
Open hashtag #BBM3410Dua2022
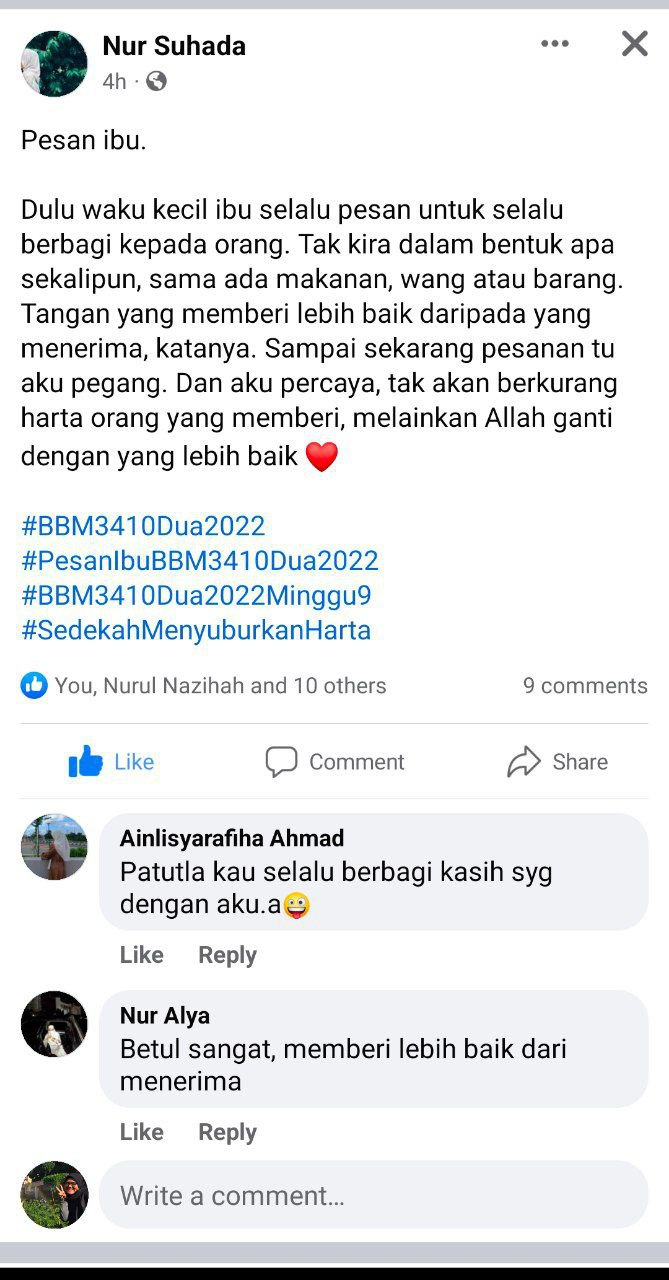143,526
